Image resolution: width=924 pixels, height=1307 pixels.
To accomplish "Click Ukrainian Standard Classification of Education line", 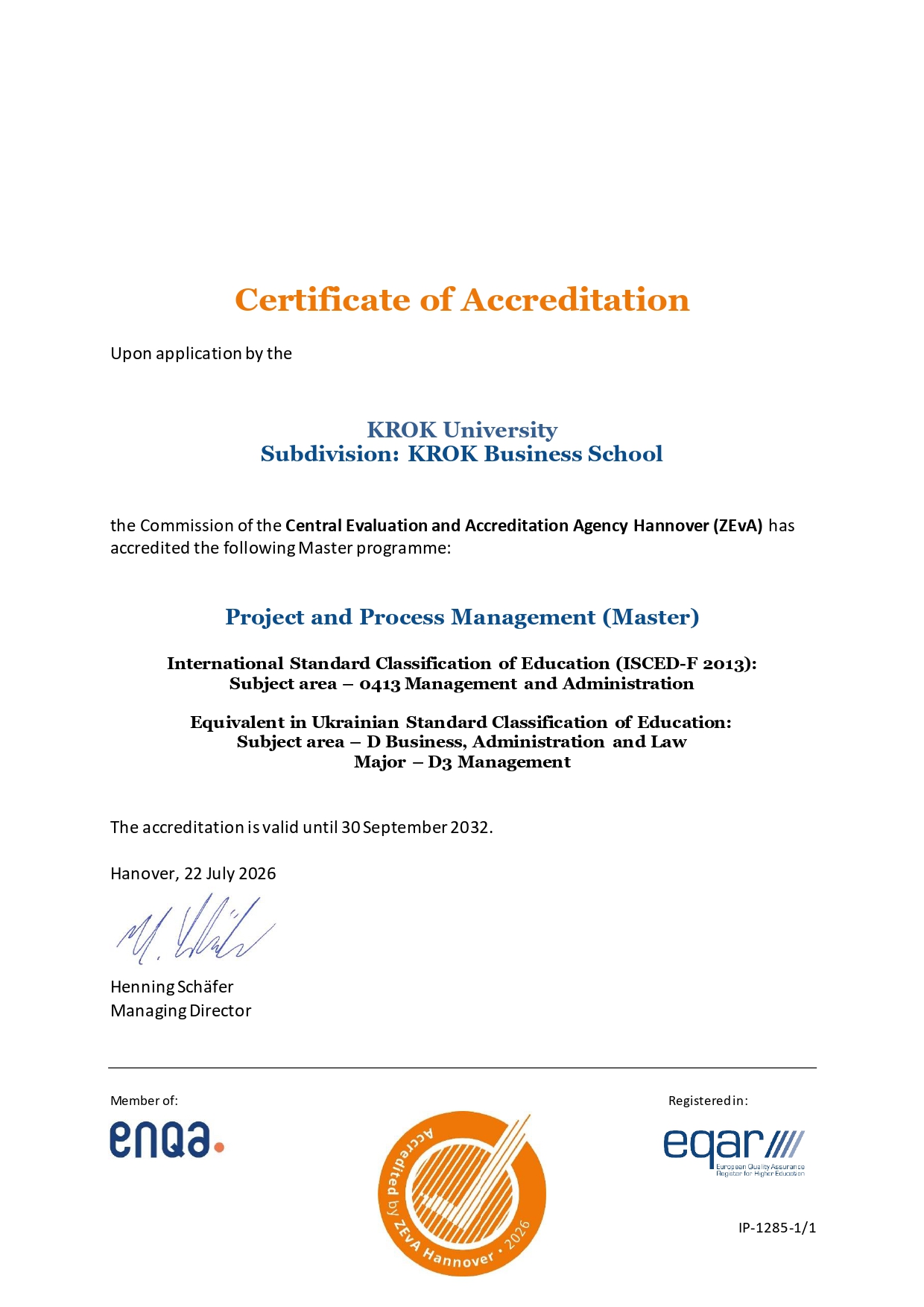I will coord(461,722).
